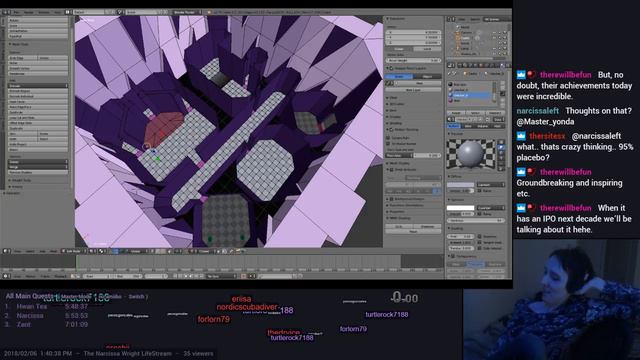Click the Grease Pencil pin icon left of New
640x360 pixels.
[388, 83]
